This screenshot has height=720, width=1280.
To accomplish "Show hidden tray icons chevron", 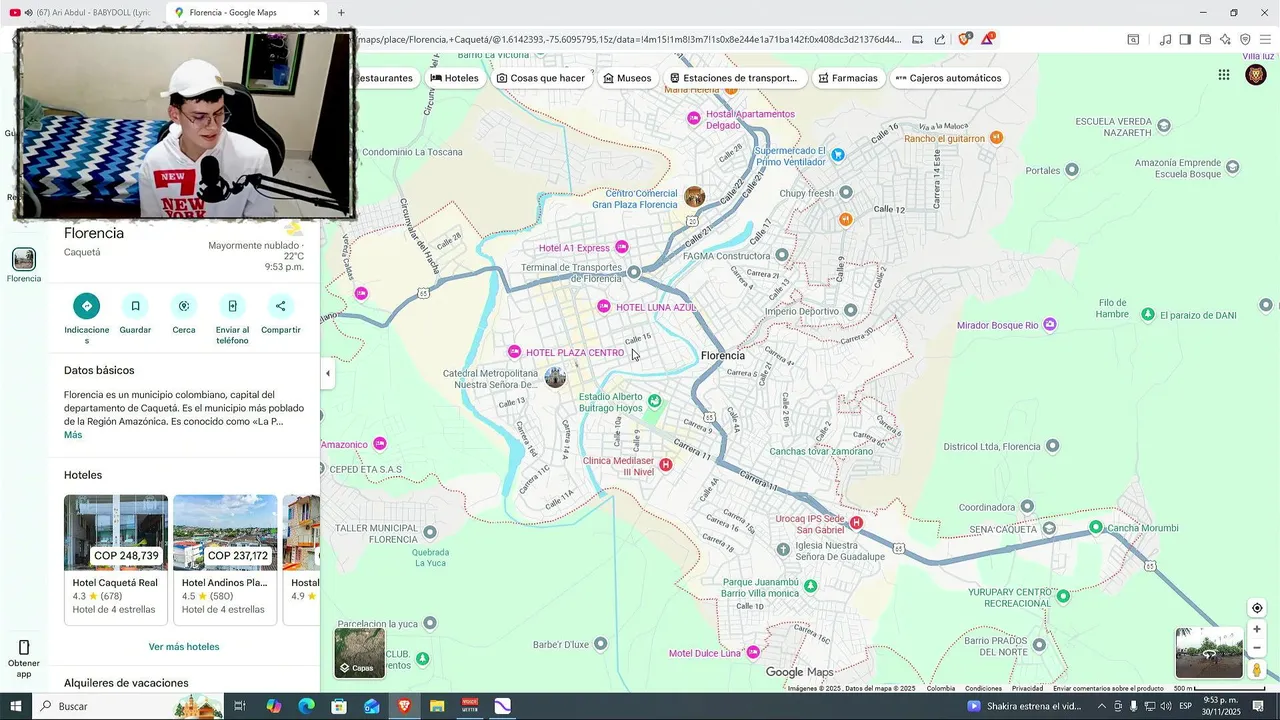I will 1101,706.
